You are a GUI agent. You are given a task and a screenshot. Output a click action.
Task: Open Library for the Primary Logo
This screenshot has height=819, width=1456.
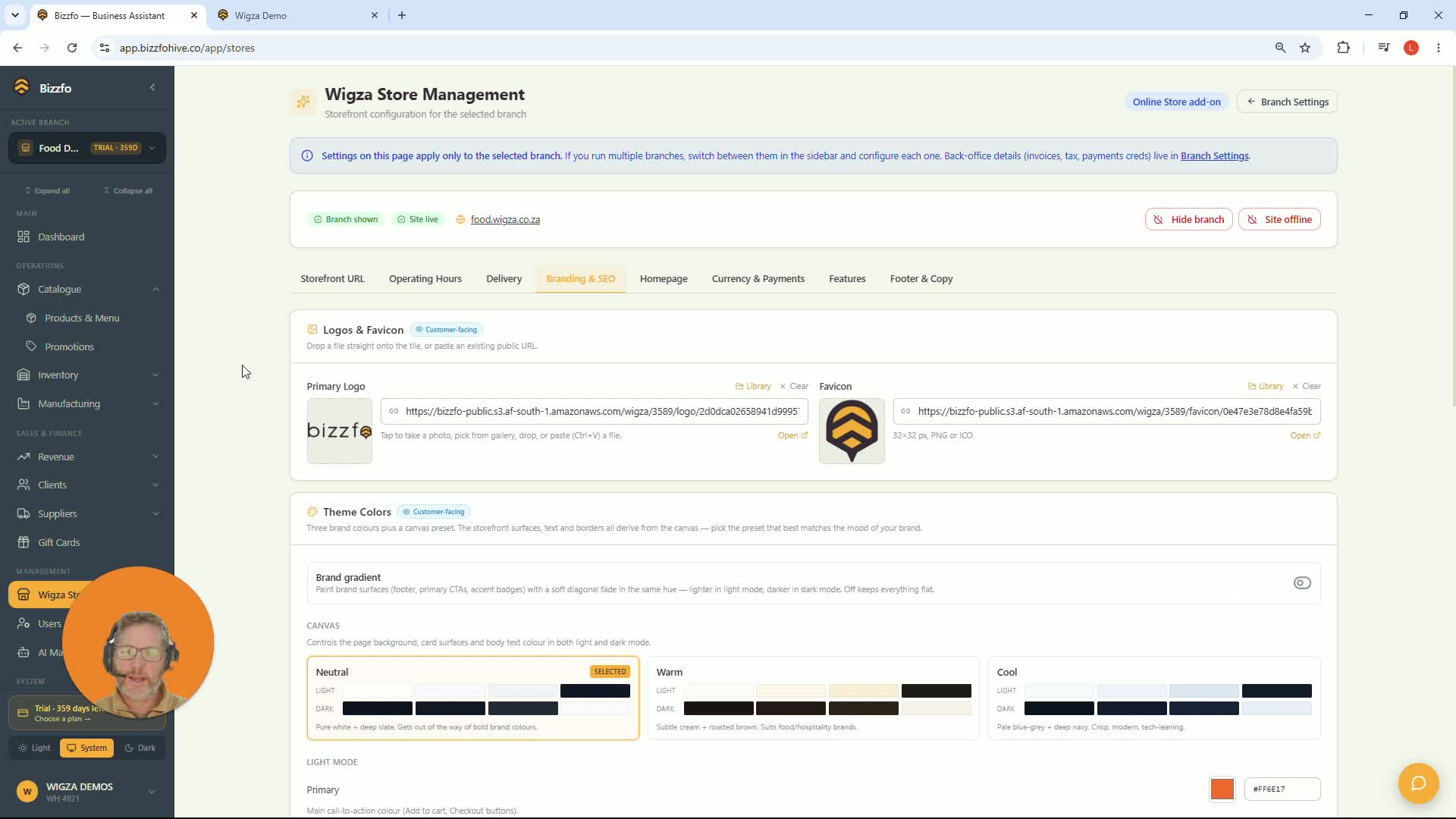tap(753, 386)
